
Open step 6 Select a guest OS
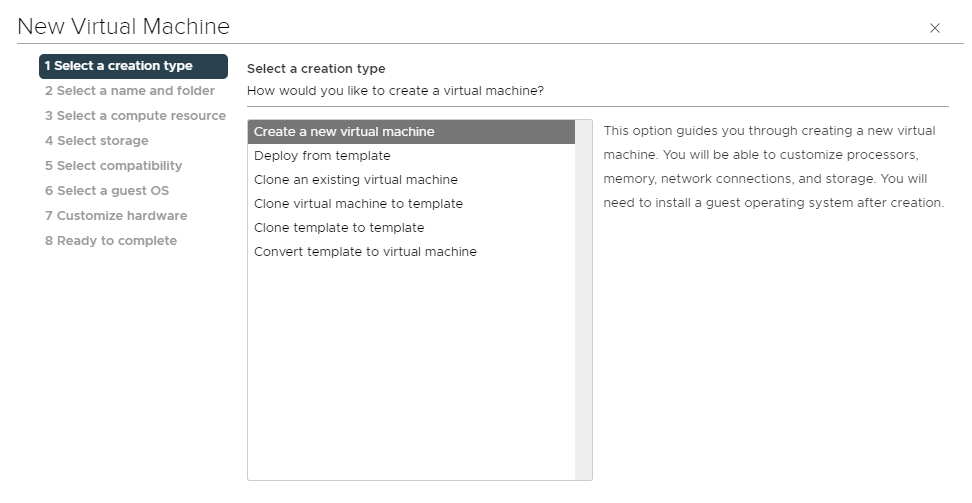click(x=107, y=191)
